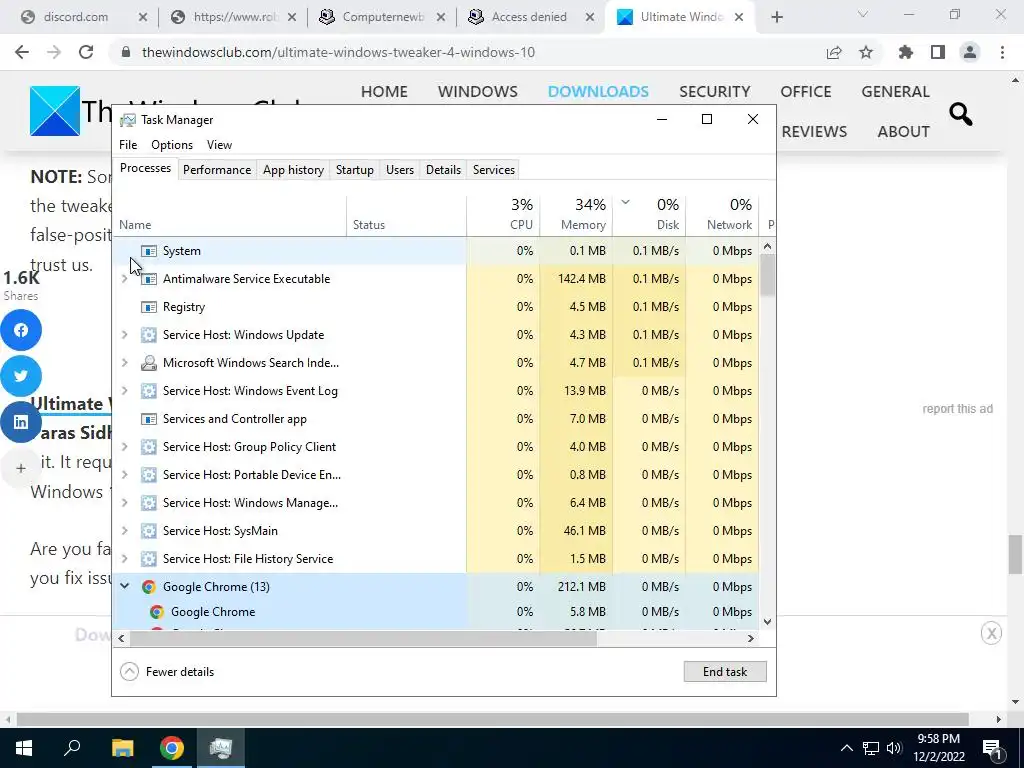Open Task Manager Options menu
This screenshot has width=1024, height=768.
click(172, 145)
